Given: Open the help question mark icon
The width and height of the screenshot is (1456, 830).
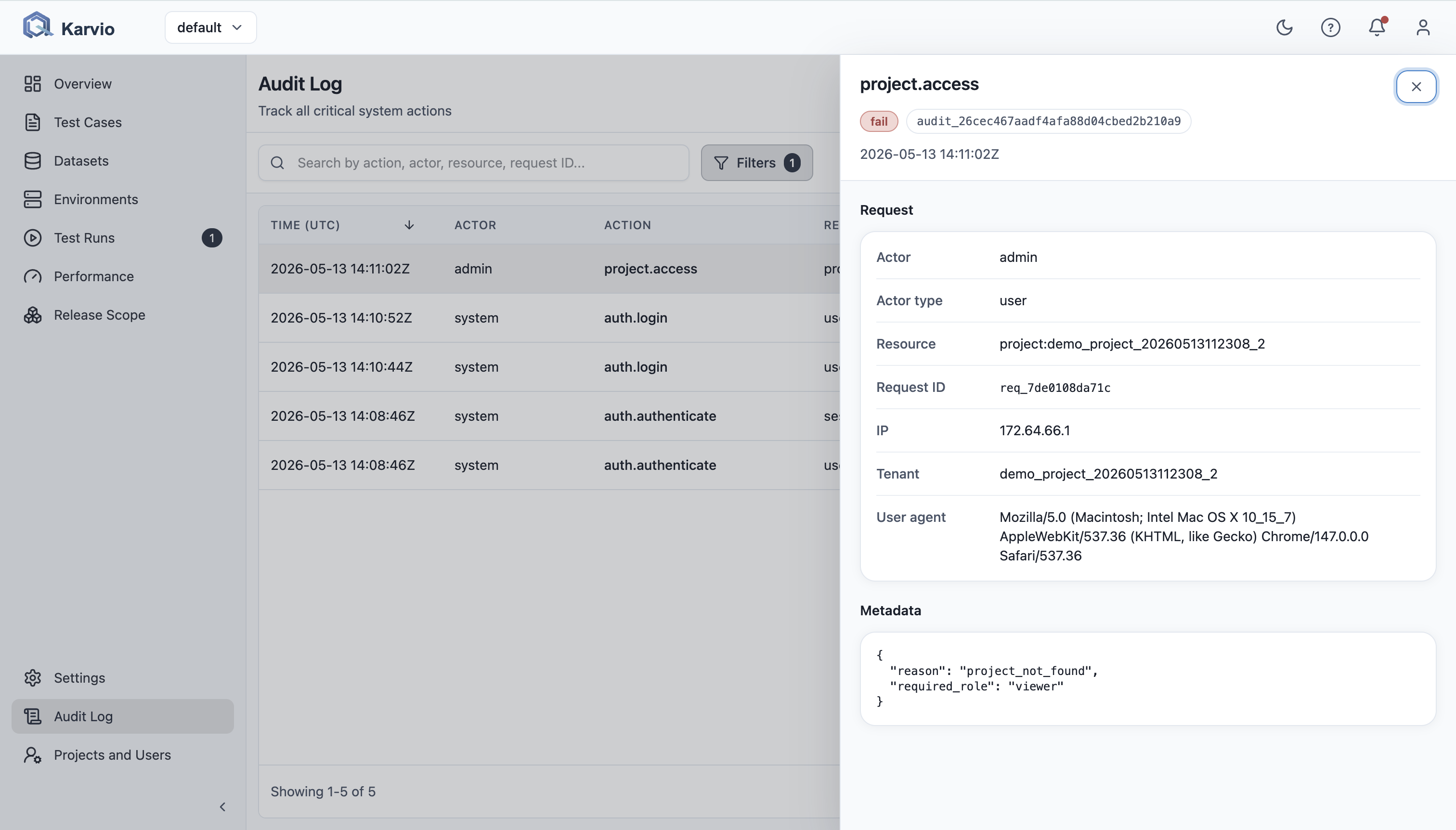Looking at the screenshot, I should tap(1331, 27).
